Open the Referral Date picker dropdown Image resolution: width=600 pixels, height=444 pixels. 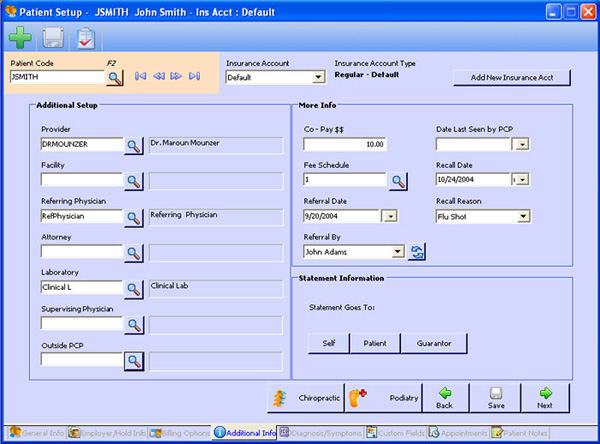(390, 216)
